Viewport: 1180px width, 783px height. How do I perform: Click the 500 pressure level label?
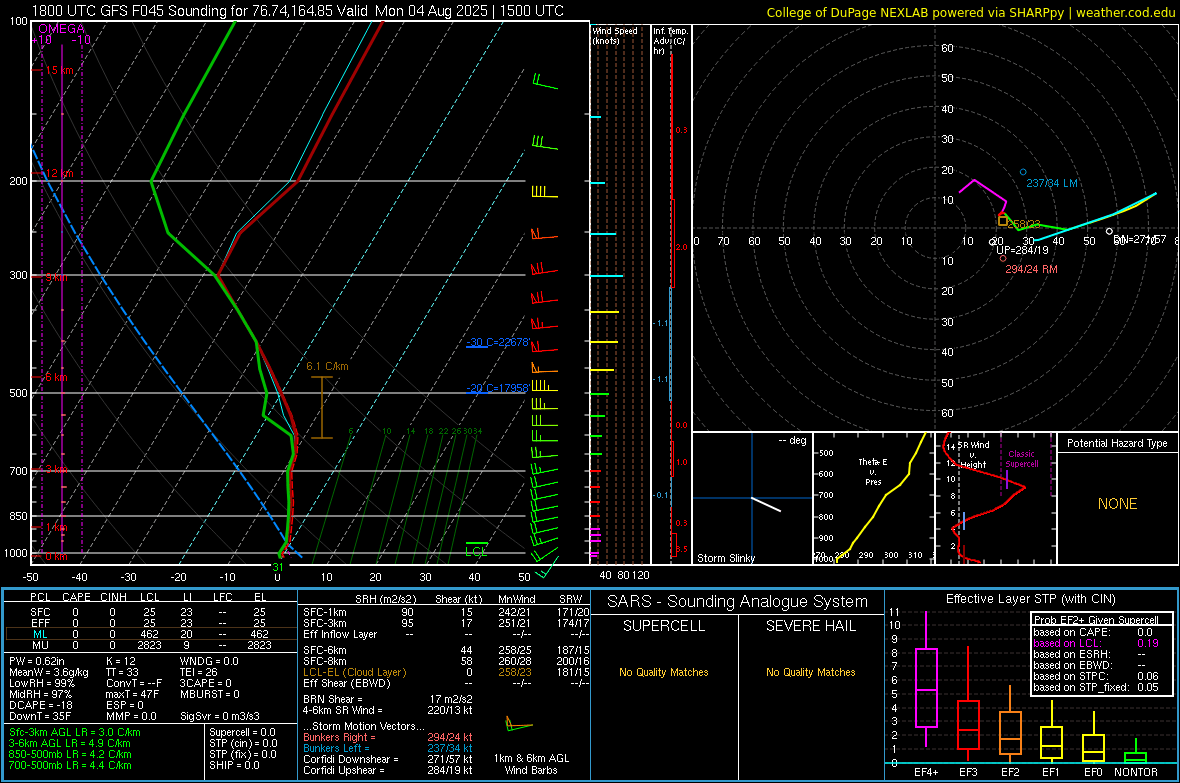click(18, 393)
